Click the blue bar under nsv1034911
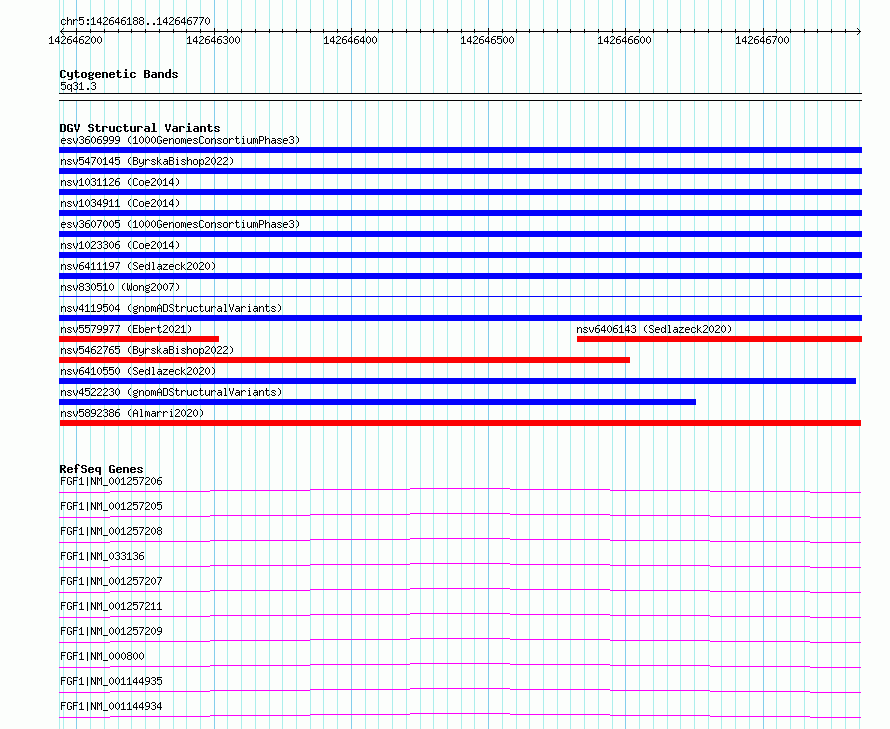 pos(460,213)
